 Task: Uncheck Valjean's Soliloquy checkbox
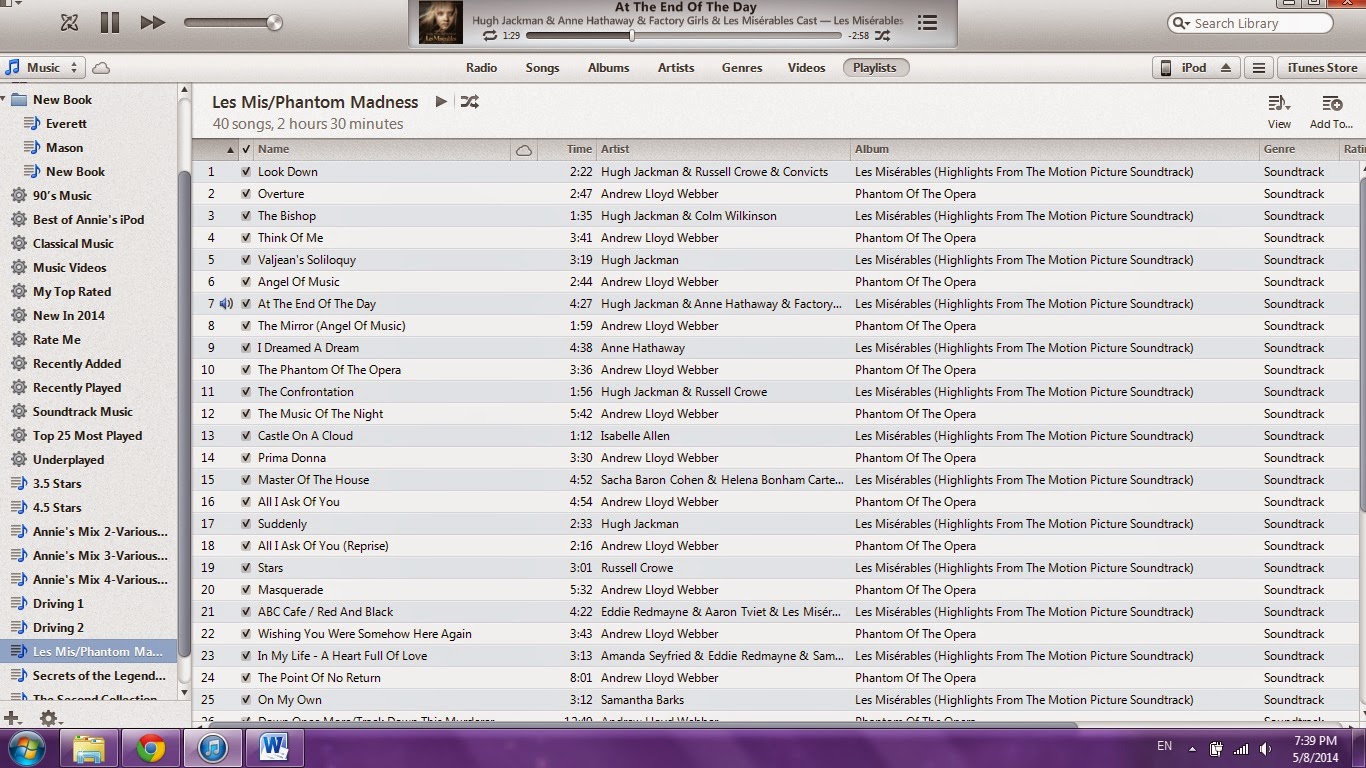point(246,259)
